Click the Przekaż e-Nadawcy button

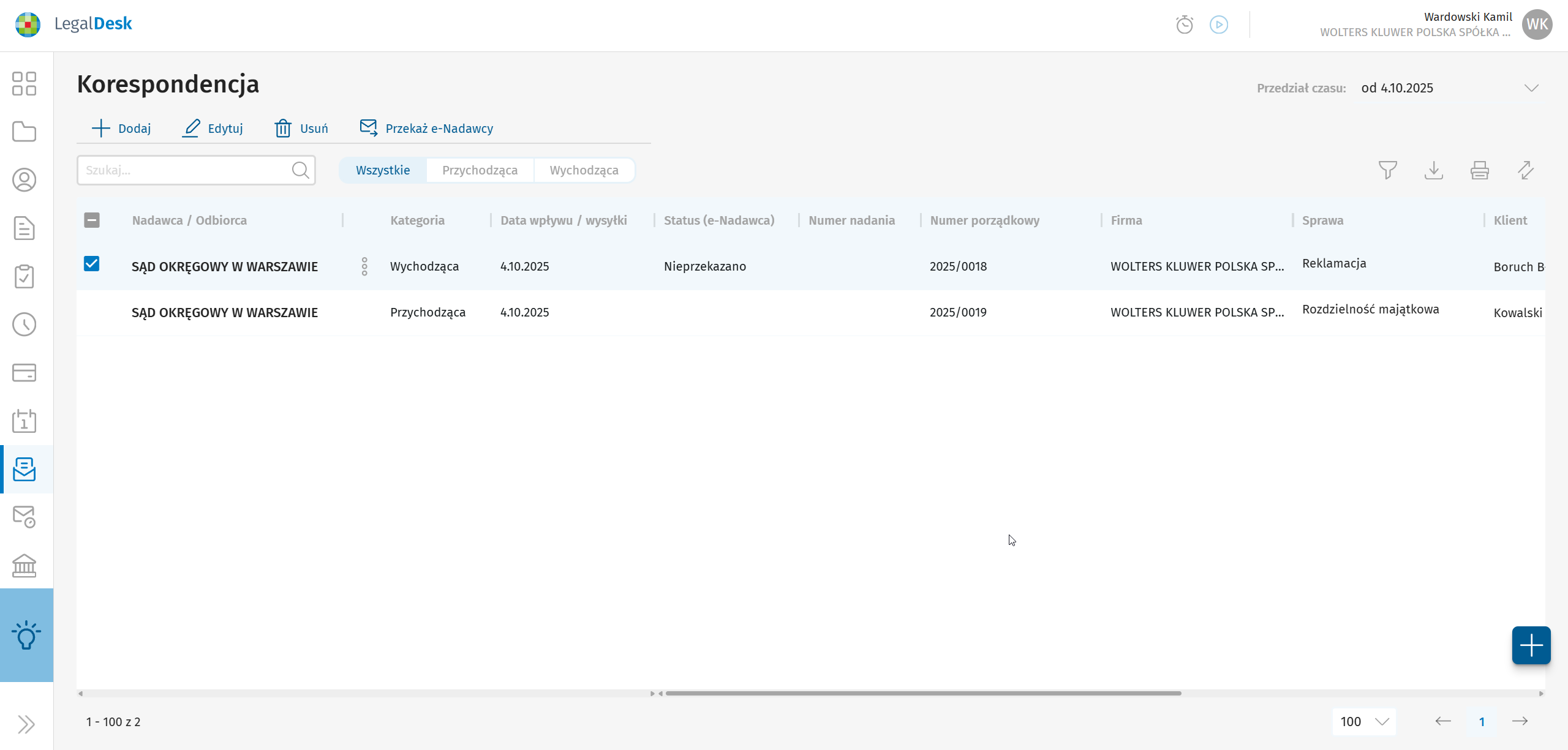click(x=426, y=129)
